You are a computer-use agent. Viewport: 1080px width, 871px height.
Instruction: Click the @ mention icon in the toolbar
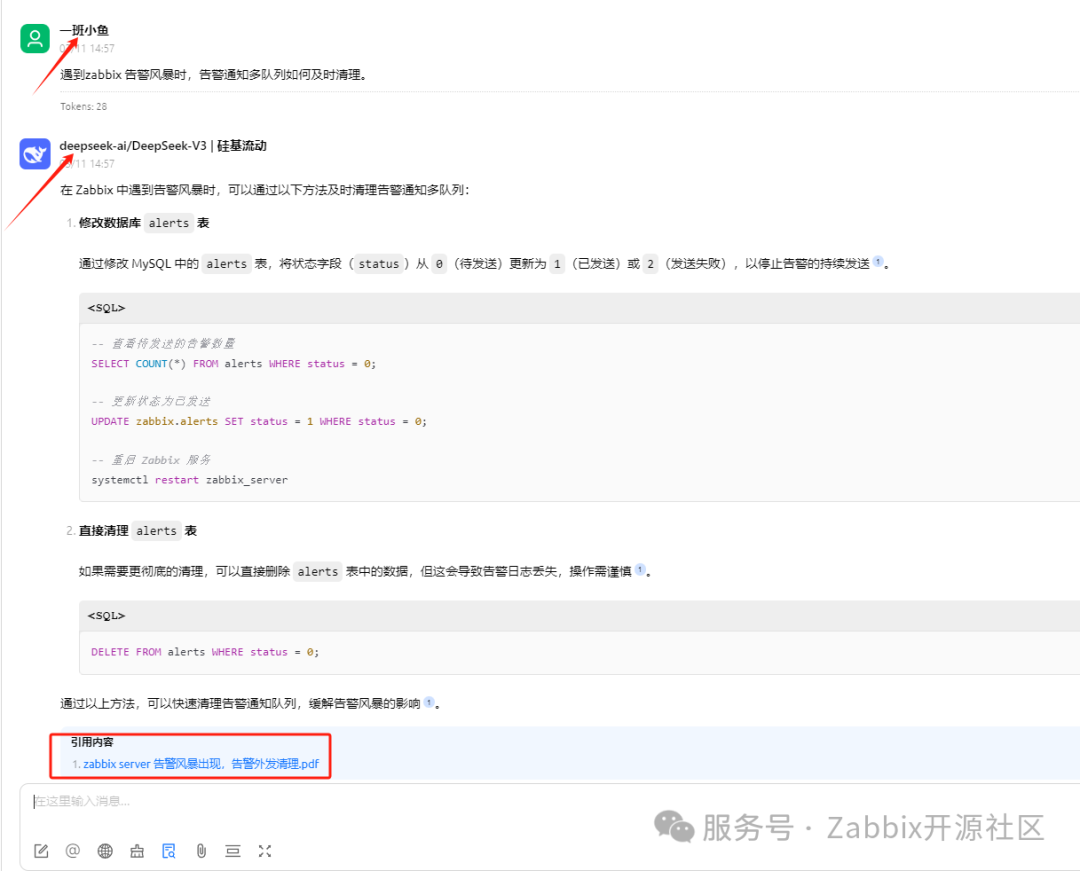(x=72, y=851)
